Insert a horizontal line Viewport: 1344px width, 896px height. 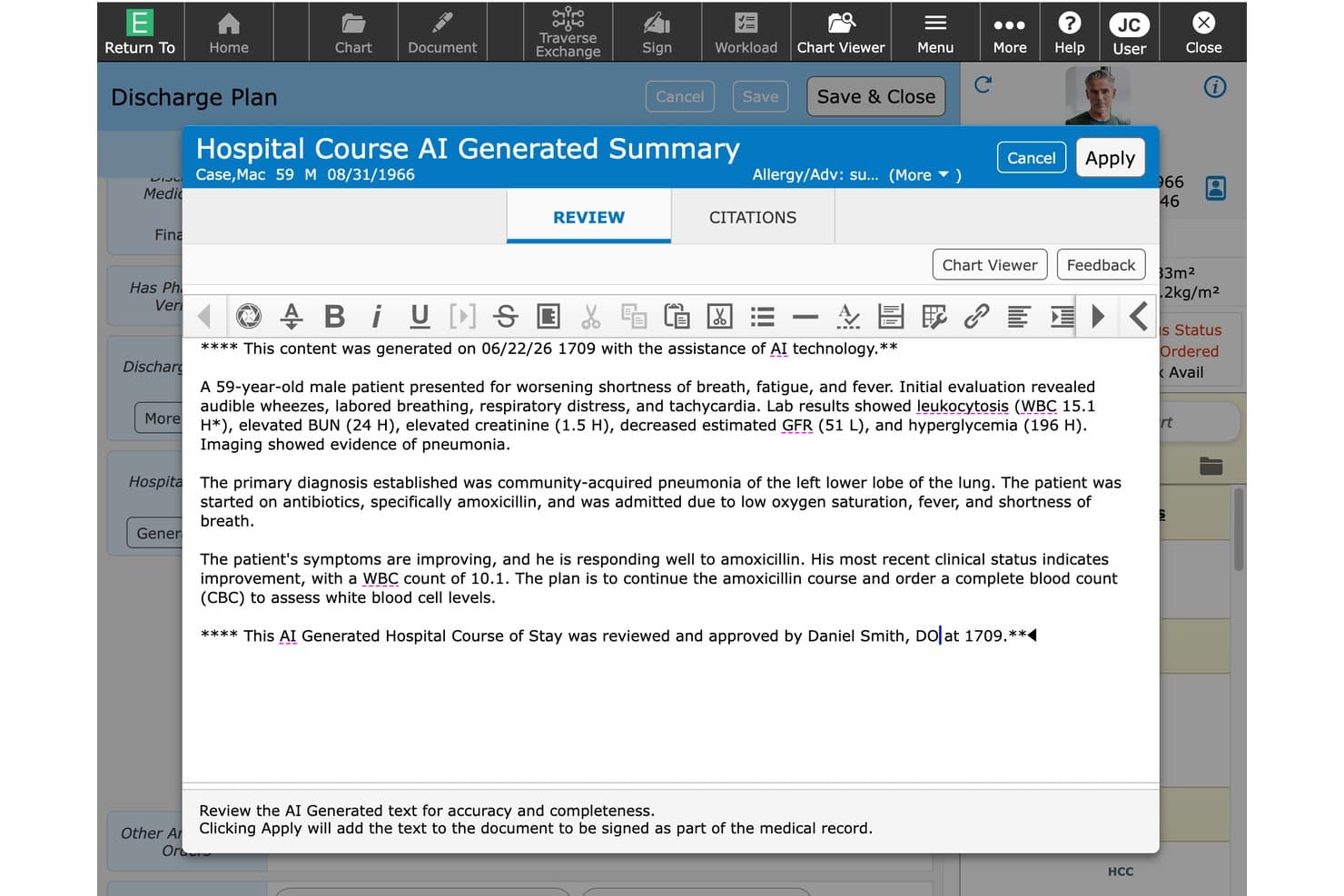(805, 316)
